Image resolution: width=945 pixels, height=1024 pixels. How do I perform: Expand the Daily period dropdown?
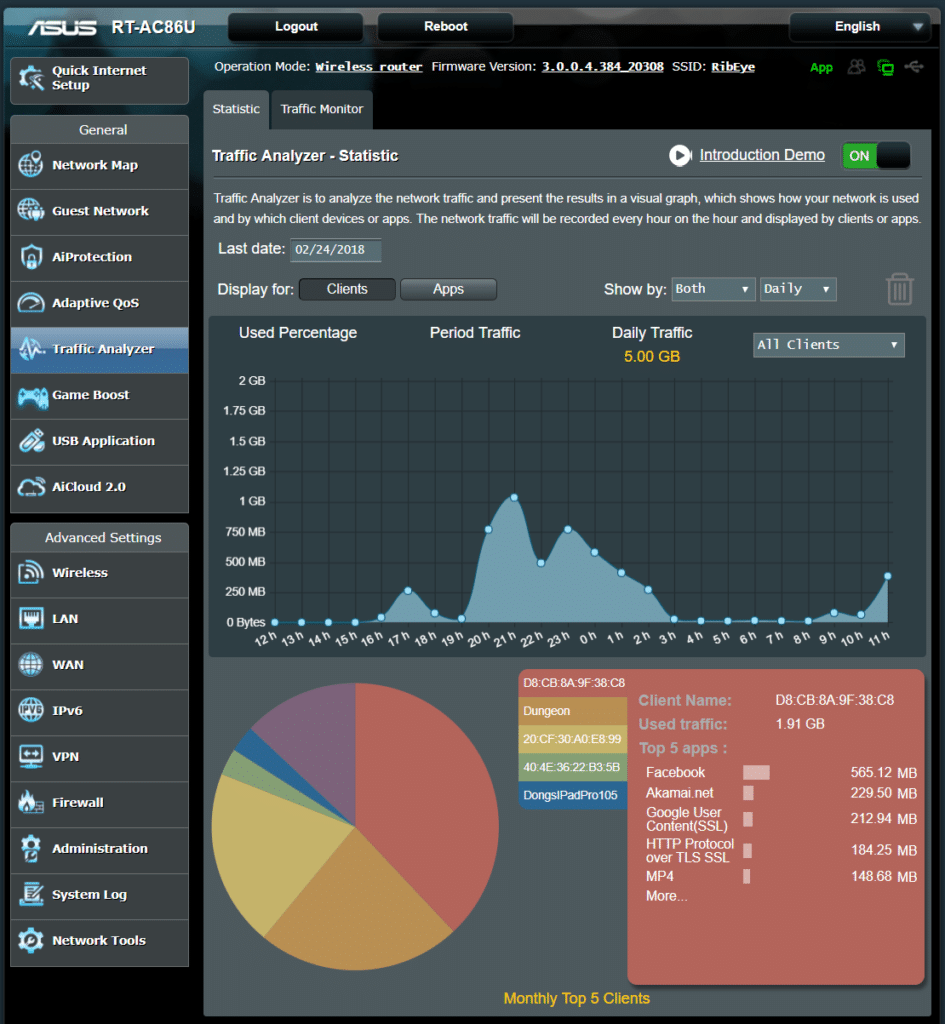click(798, 289)
